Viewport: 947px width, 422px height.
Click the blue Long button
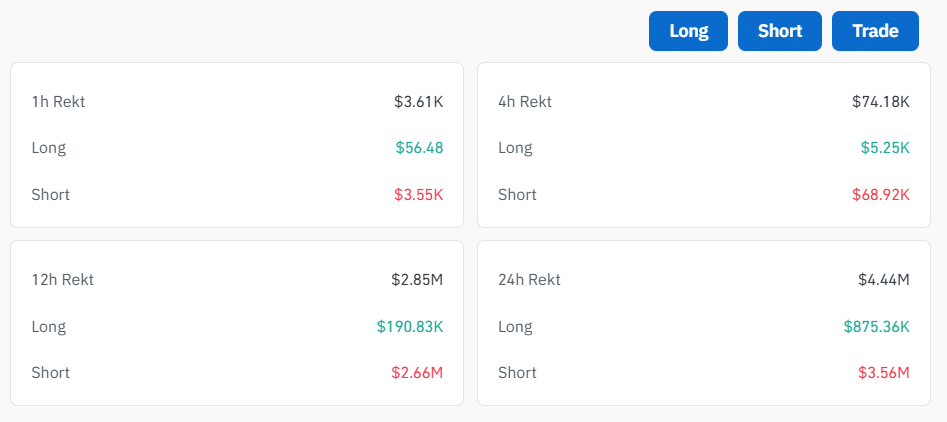(x=688, y=31)
